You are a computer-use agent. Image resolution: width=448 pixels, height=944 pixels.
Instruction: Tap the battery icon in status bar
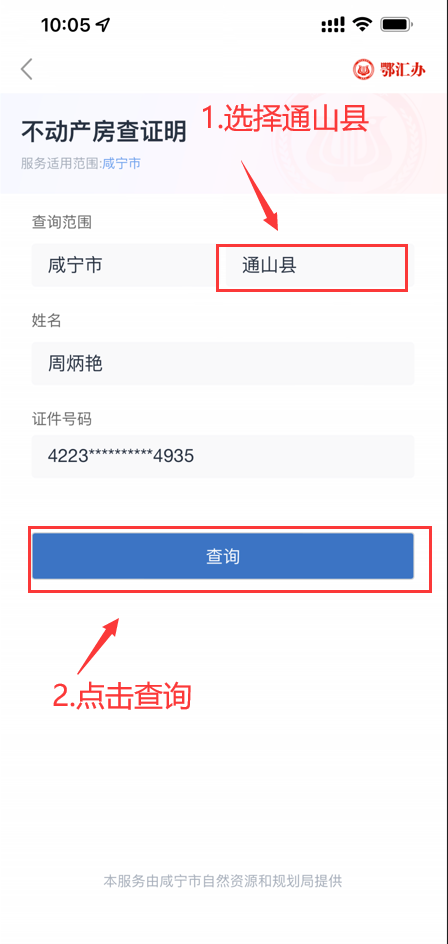tap(396, 24)
